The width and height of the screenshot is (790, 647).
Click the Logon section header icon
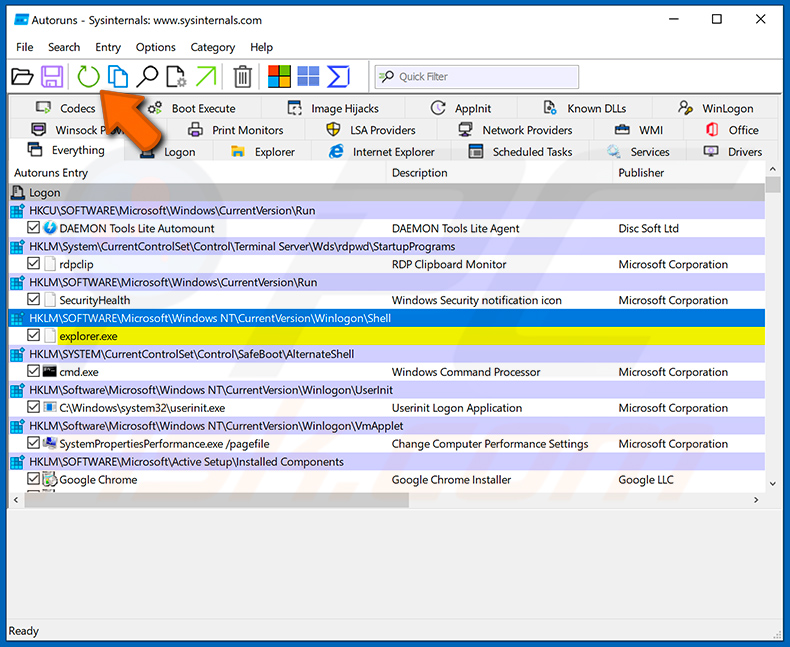pos(18,192)
